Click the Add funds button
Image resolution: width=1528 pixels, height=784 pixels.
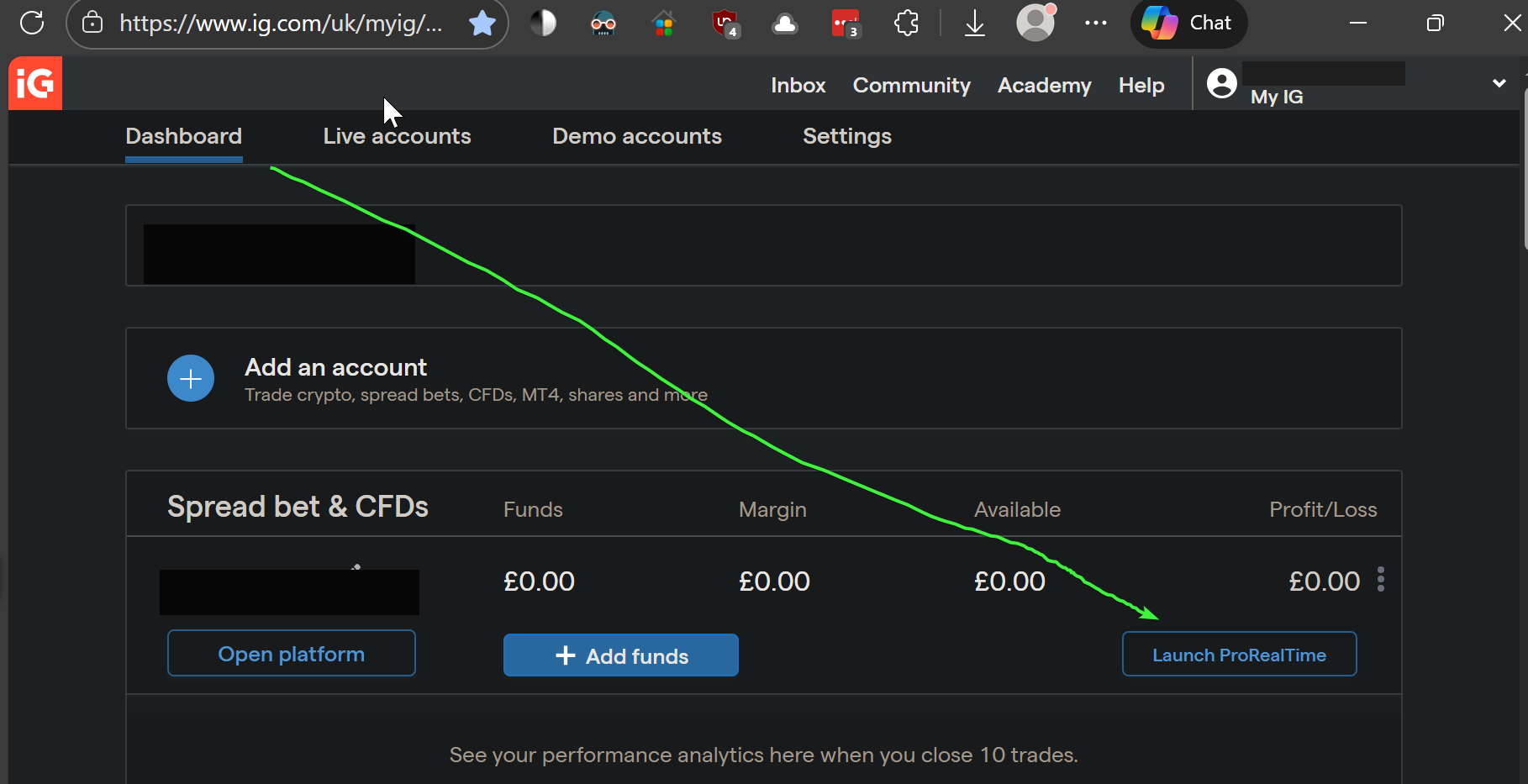point(621,655)
